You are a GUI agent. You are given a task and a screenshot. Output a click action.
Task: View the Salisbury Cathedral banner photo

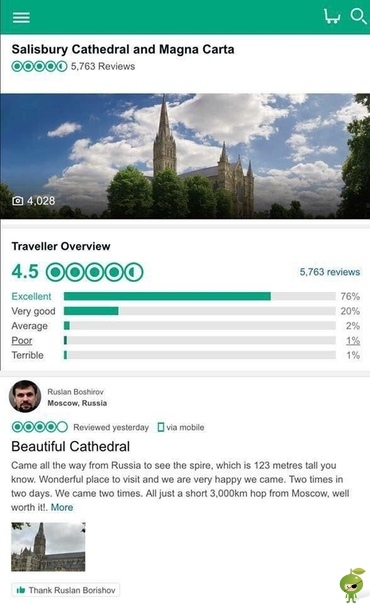(185, 156)
